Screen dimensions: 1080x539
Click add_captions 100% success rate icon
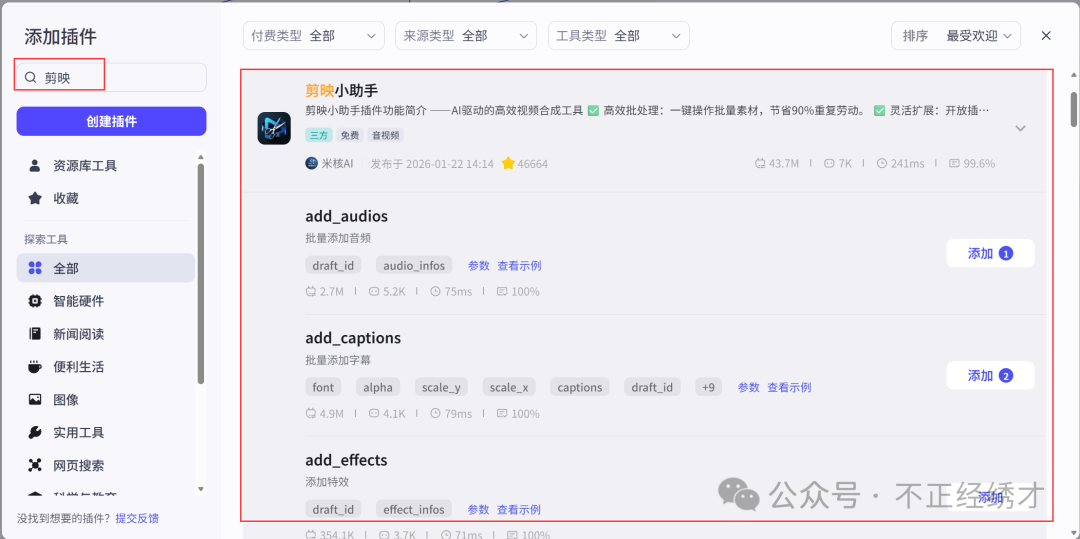[x=502, y=414]
